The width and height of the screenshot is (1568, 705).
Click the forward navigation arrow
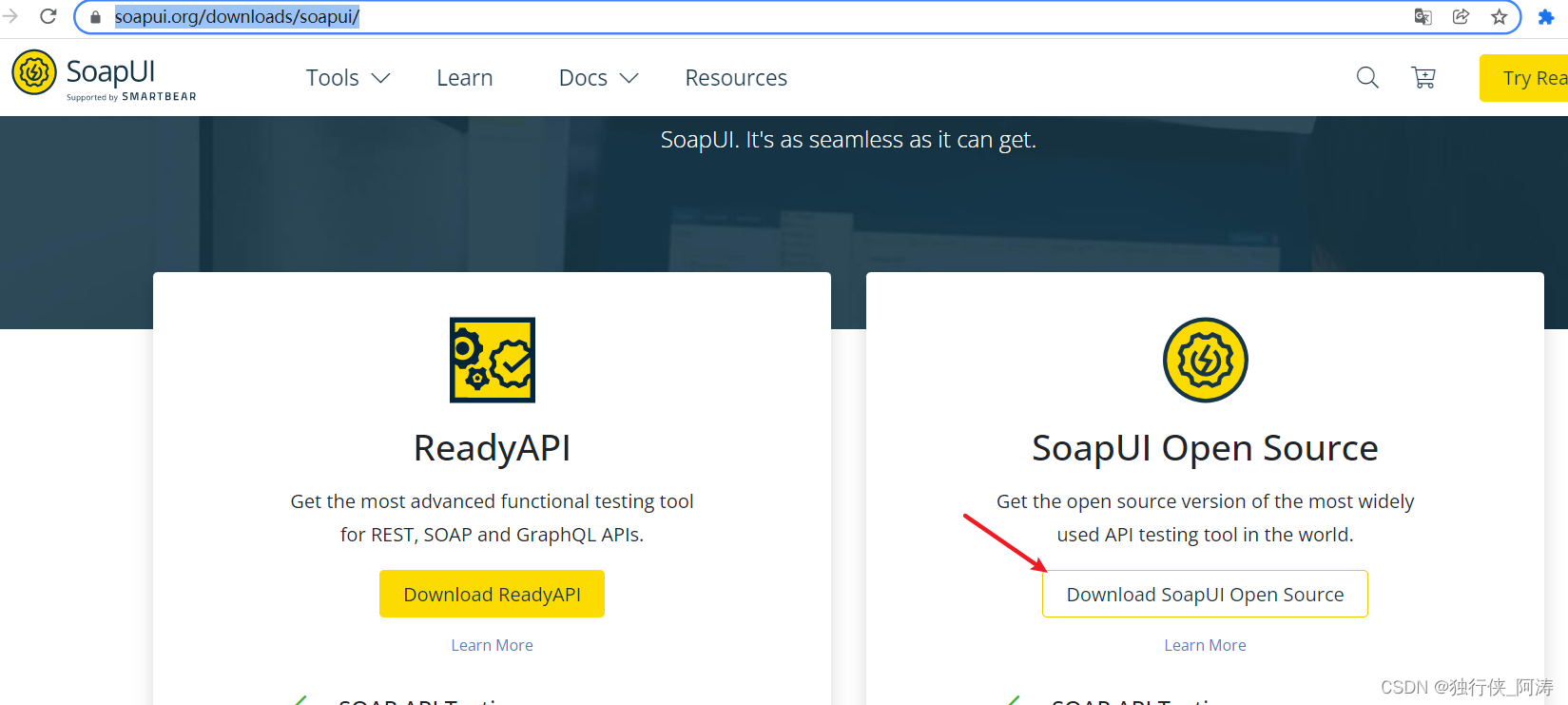pyautogui.click(x=10, y=16)
